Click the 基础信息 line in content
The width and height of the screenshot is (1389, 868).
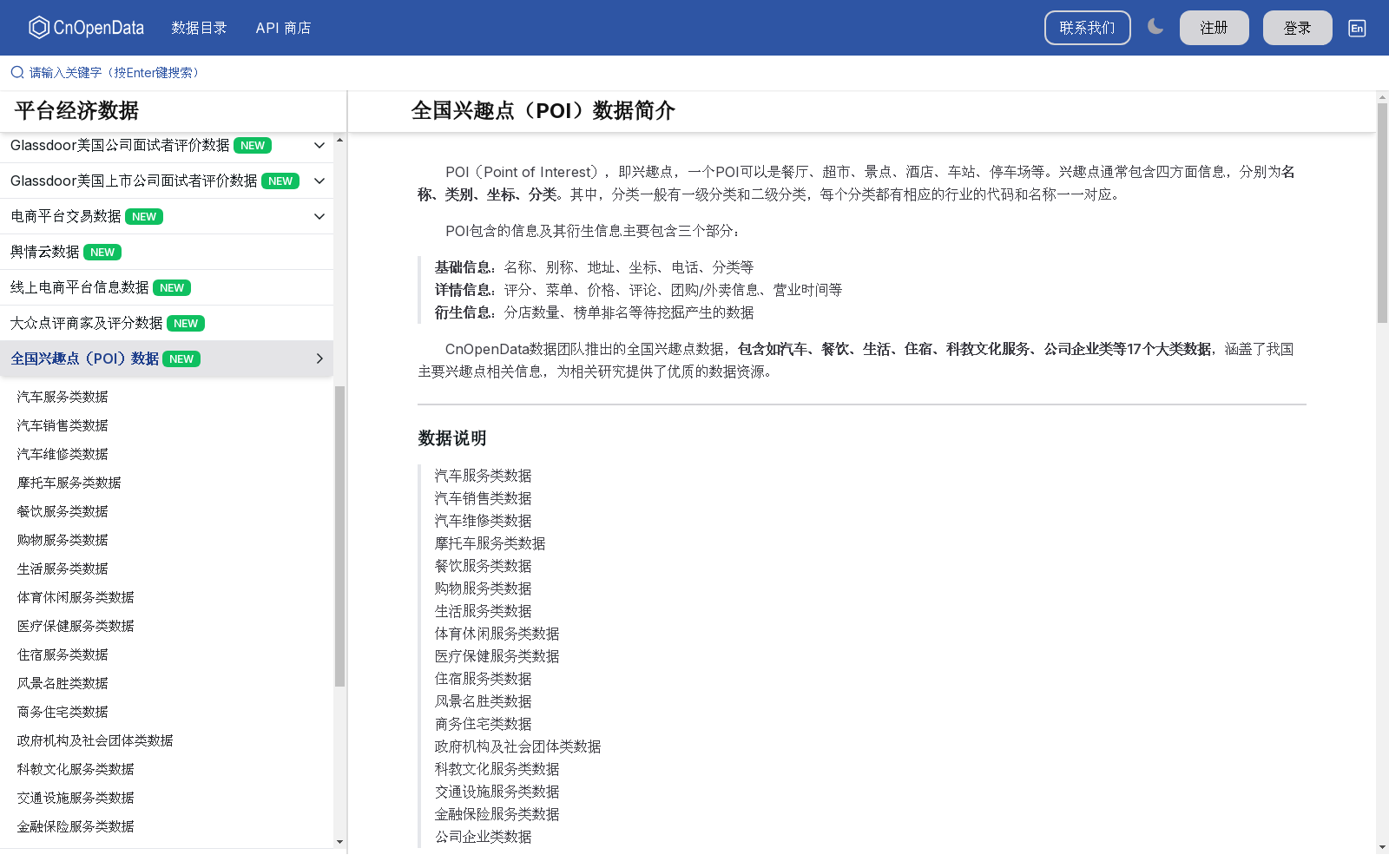[x=595, y=267]
